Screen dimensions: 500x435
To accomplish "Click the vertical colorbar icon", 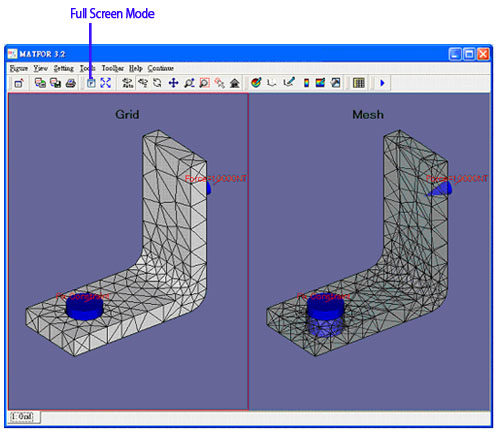I will (306, 83).
